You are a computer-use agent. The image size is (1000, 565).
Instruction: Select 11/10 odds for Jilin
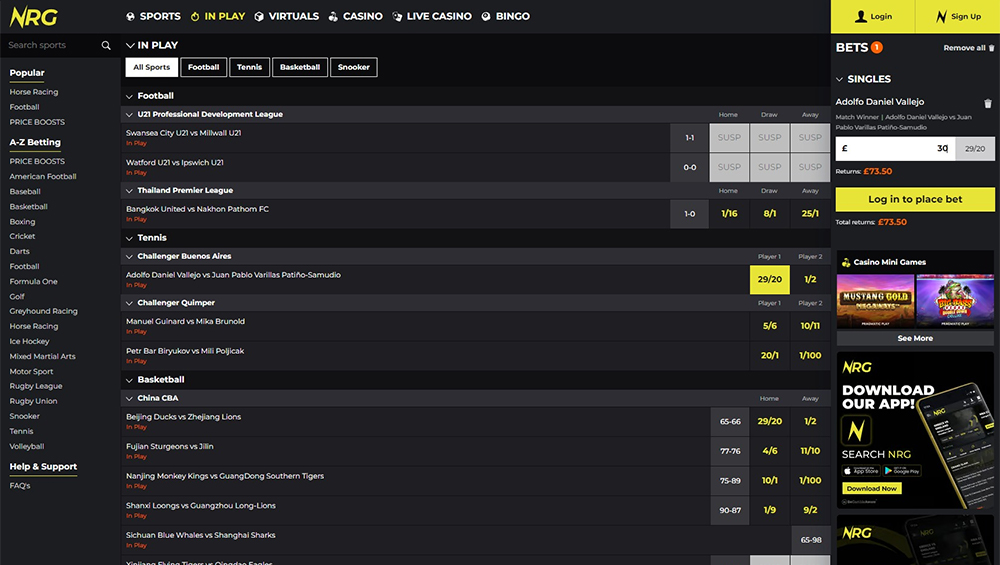pyautogui.click(x=811, y=451)
